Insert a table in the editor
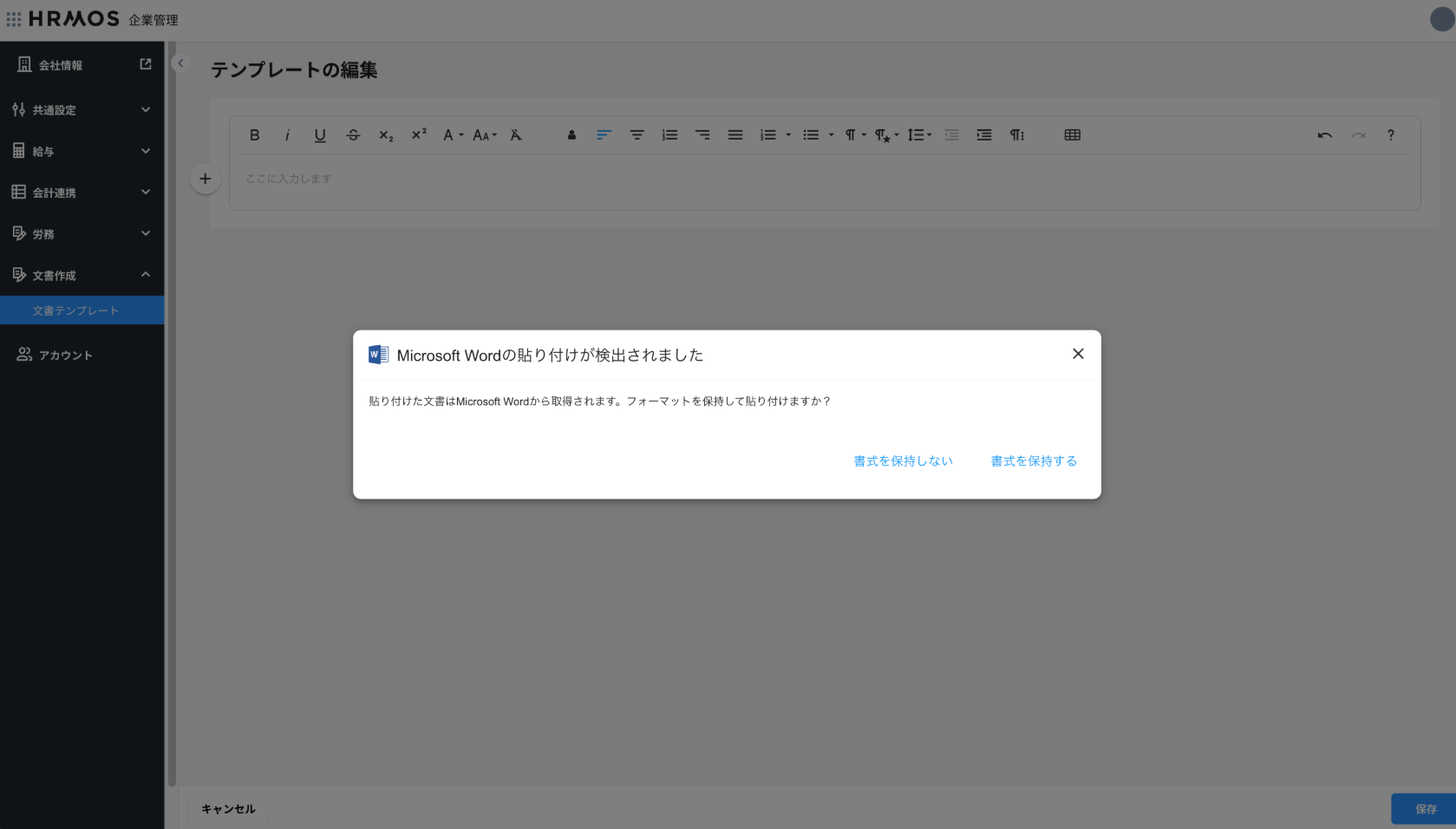This screenshot has width=1456, height=829. [x=1072, y=135]
